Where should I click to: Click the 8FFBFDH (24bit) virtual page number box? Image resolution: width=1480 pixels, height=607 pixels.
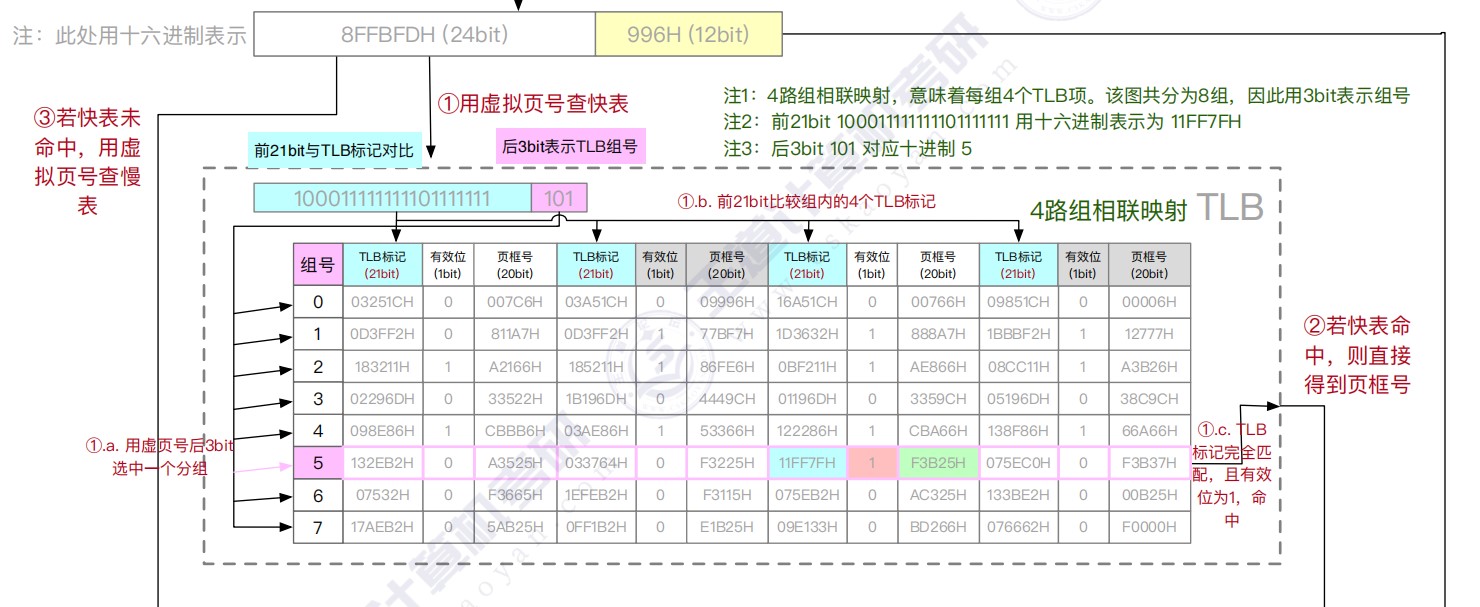pos(424,35)
